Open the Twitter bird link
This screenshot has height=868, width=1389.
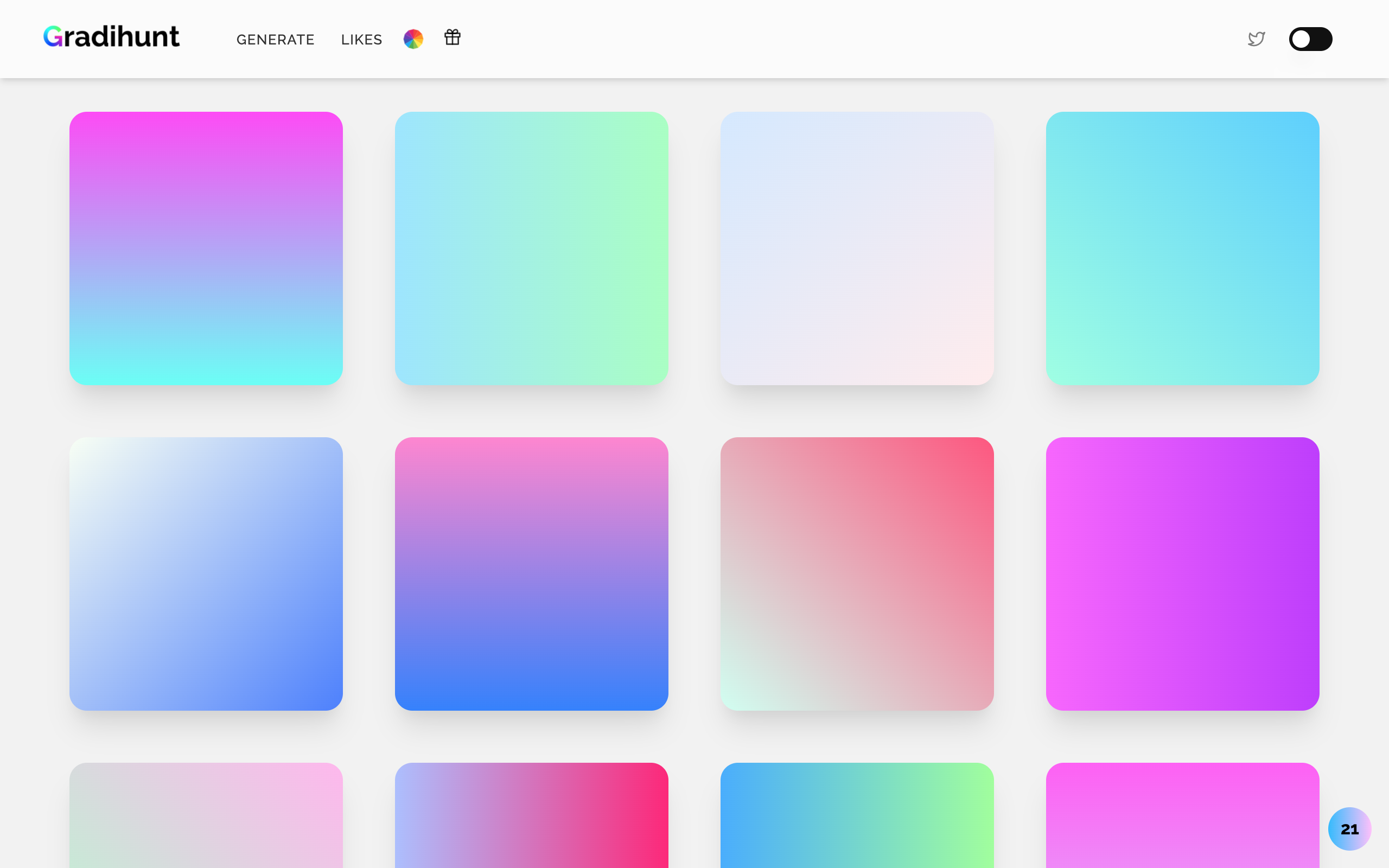coord(1257,39)
